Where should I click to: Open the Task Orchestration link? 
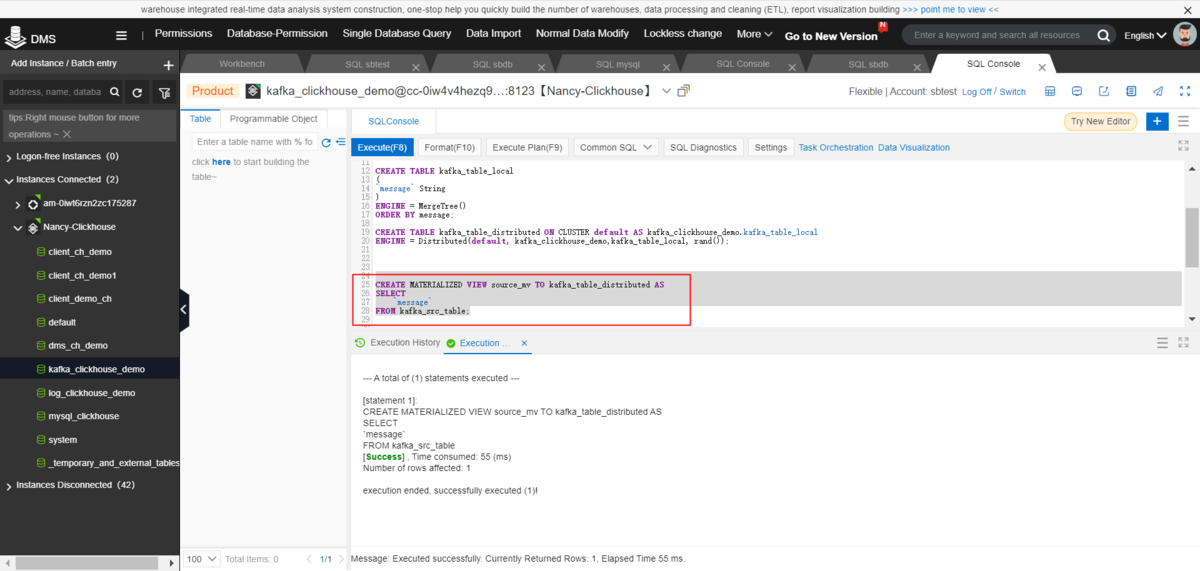click(x=836, y=147)
